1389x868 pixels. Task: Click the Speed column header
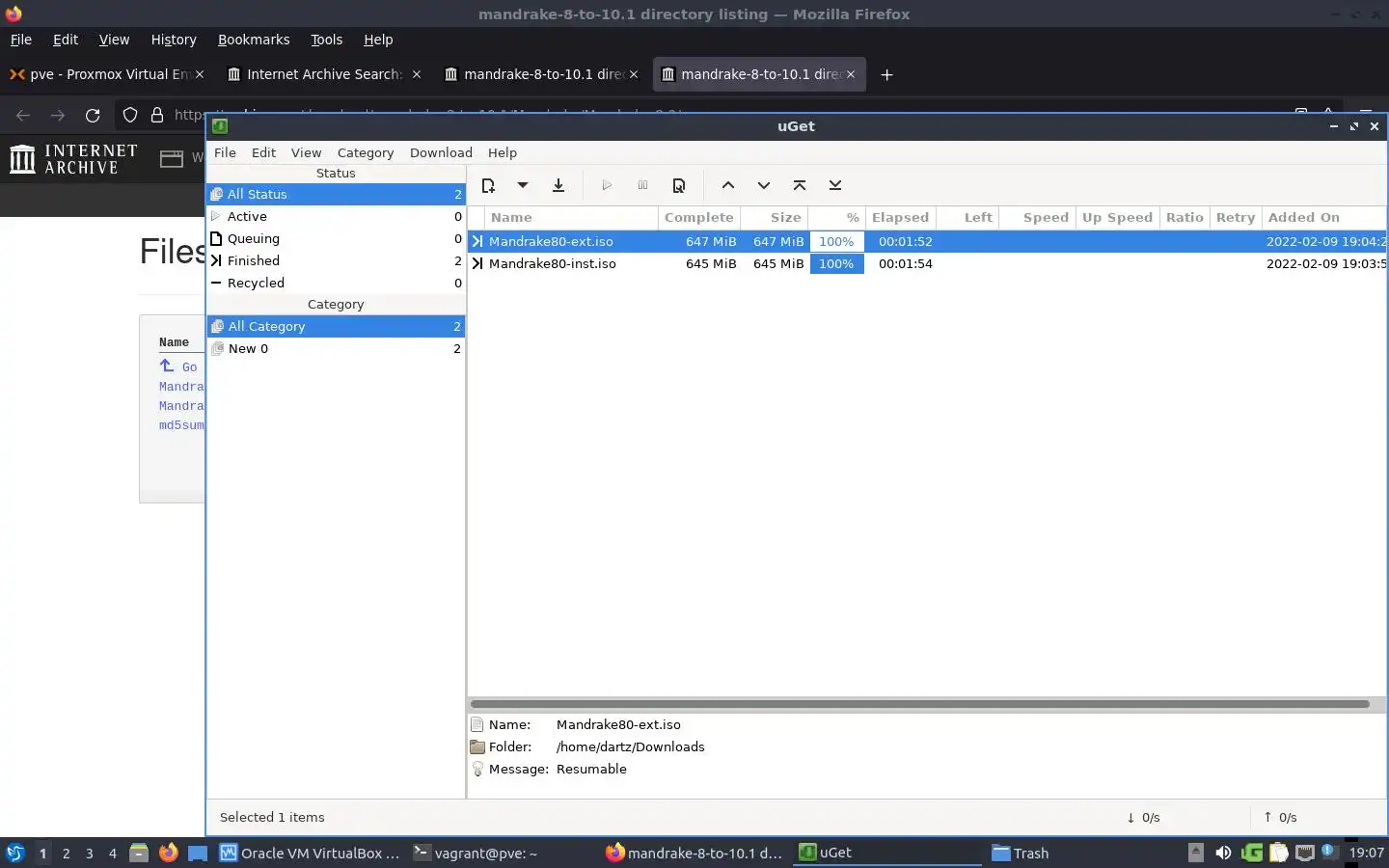[x=1037, y=217]
